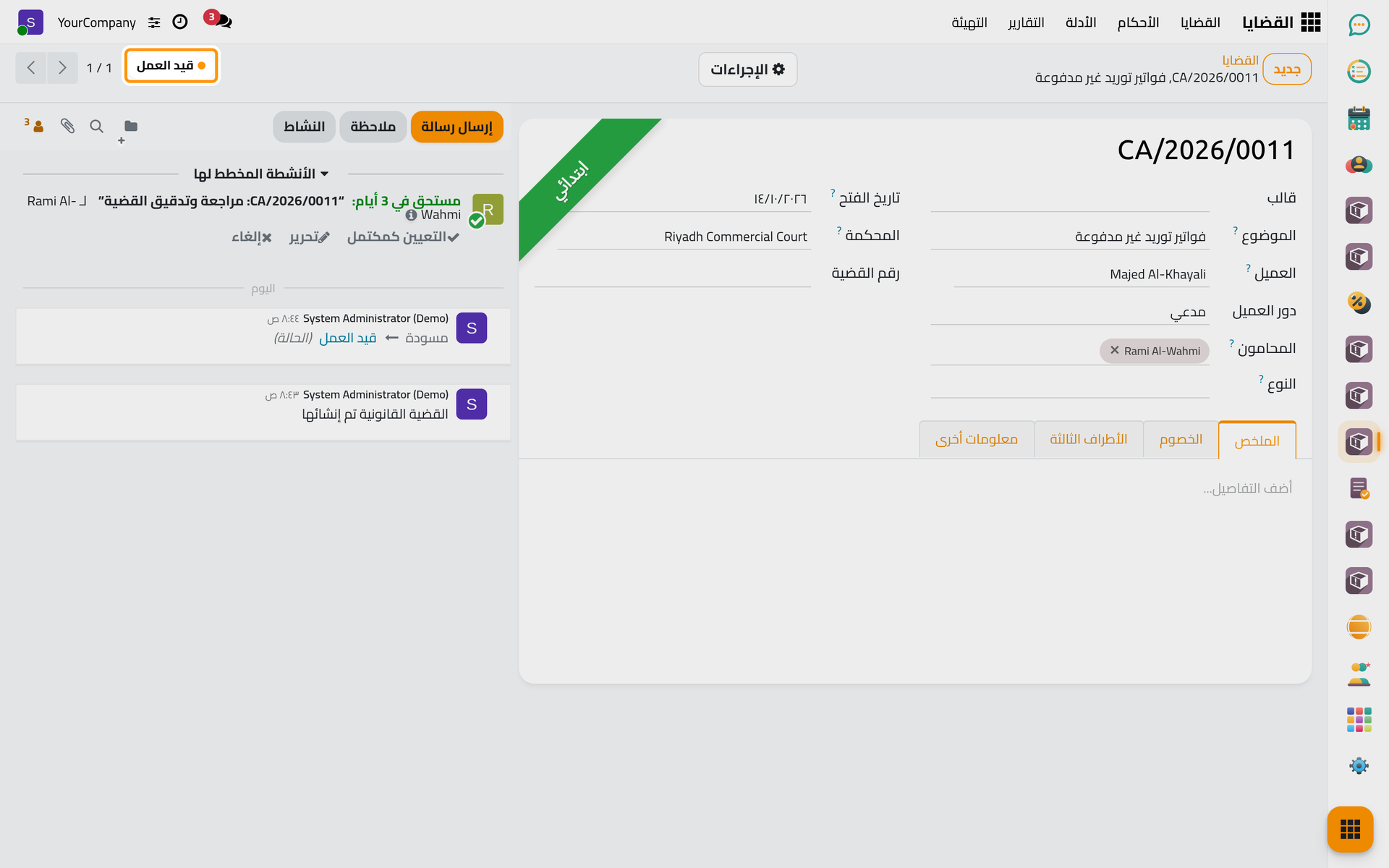Mark the activity as completed (التعيين كمكتمل)
Image resolution: width=1389 pixels, height=868 pixels.
[x=403, y=237]
